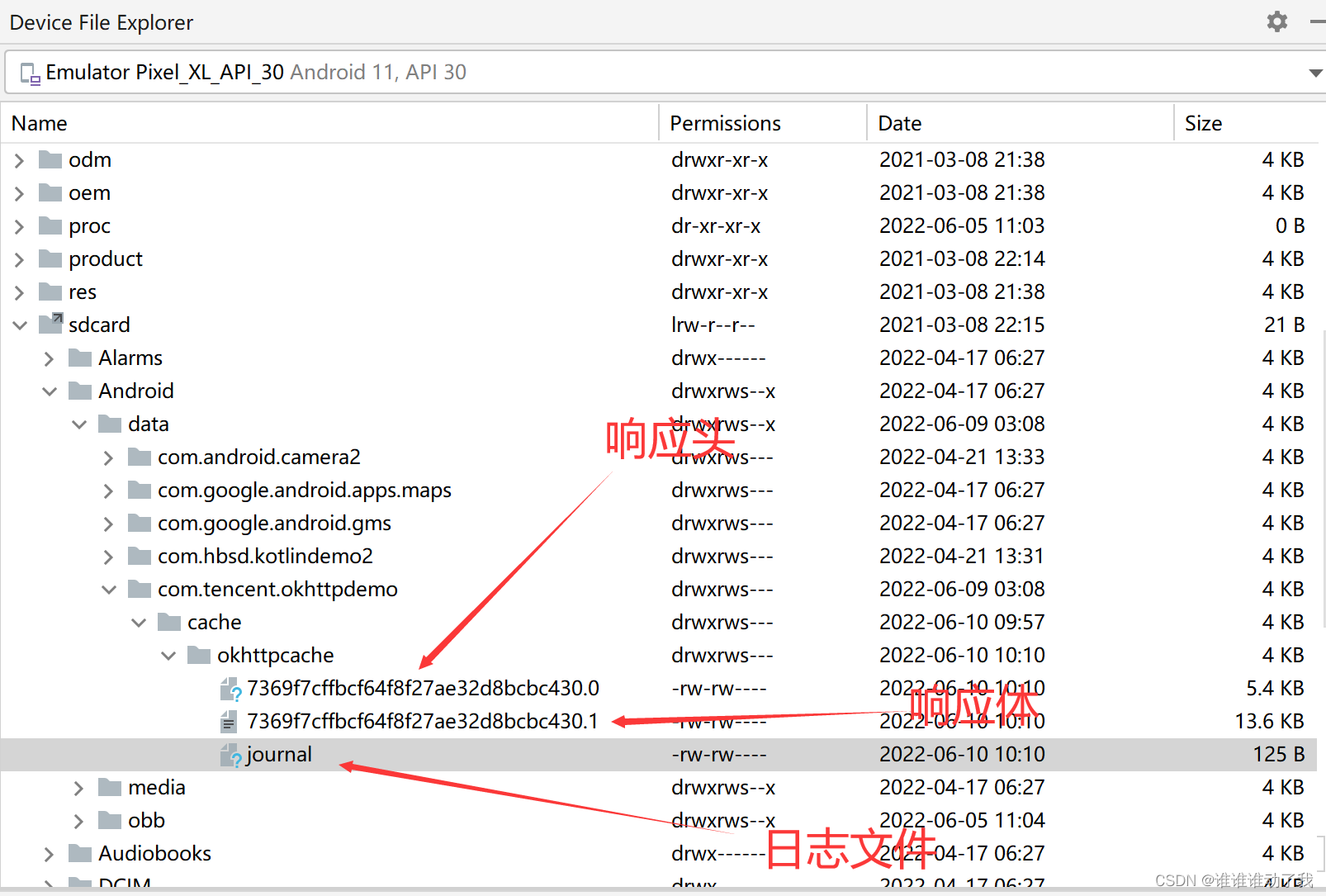Select the com.tencent.okhttpdemo folder
Image resolution: width=1326 pixels, height=896 pixels.
pyautogui.click(x=277, y=589)
